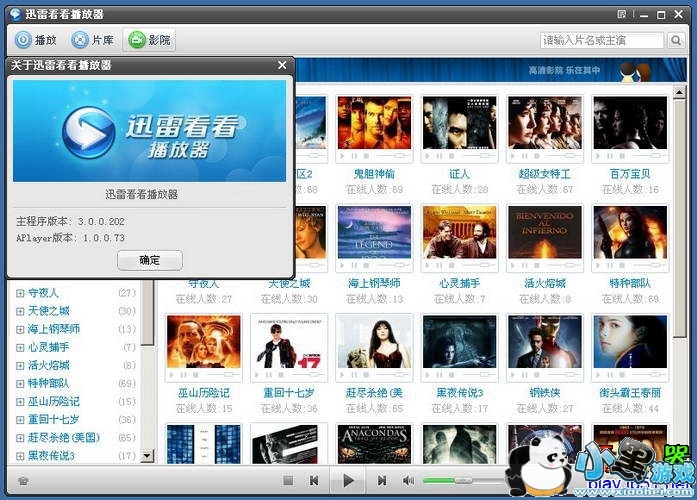Viewport: 697px width, 500px height.
Task: Expand the 心灵捕手 tree node
Action: [x=20, y=348]
